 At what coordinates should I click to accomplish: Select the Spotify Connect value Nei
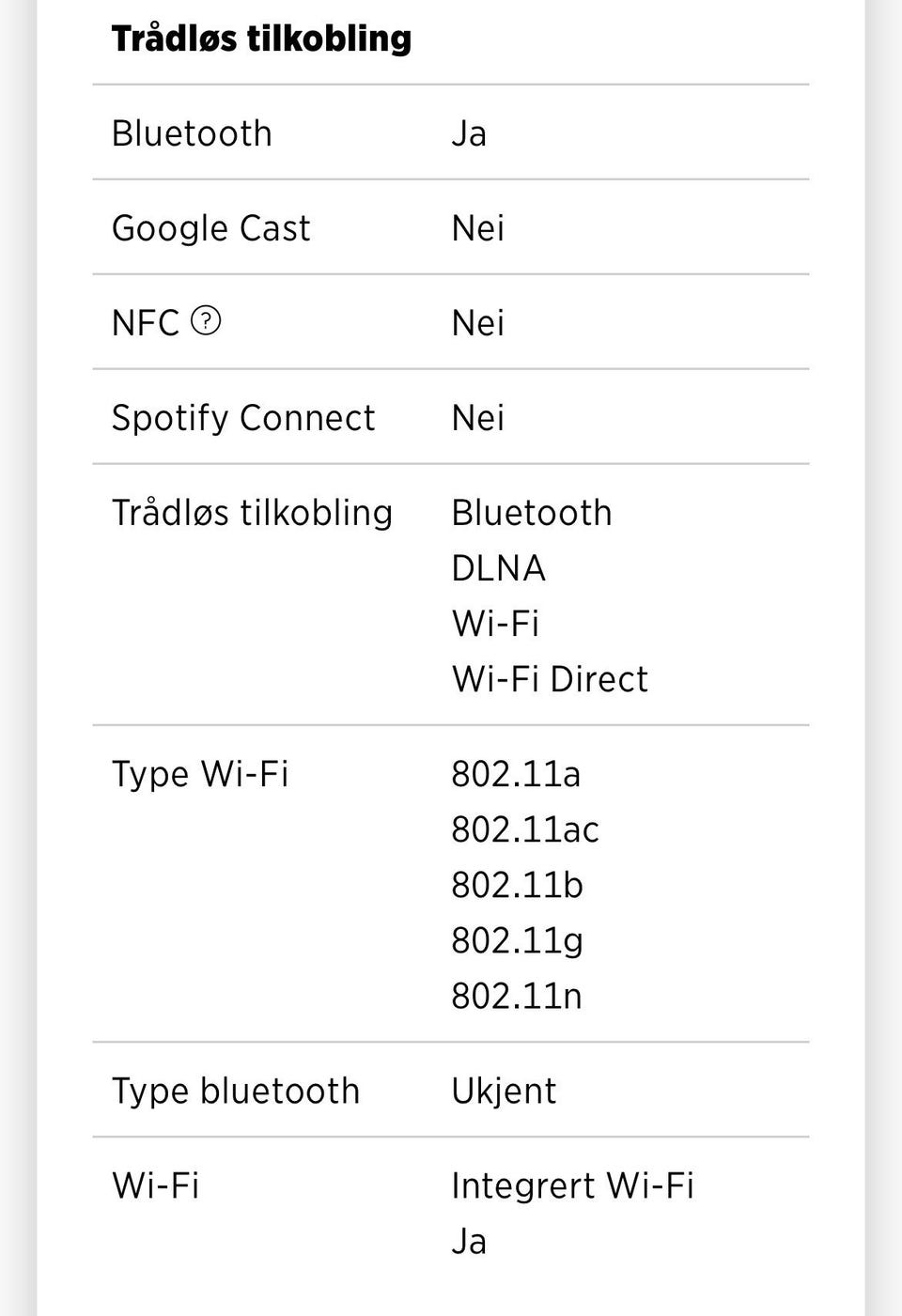click(x=478, y=418)
